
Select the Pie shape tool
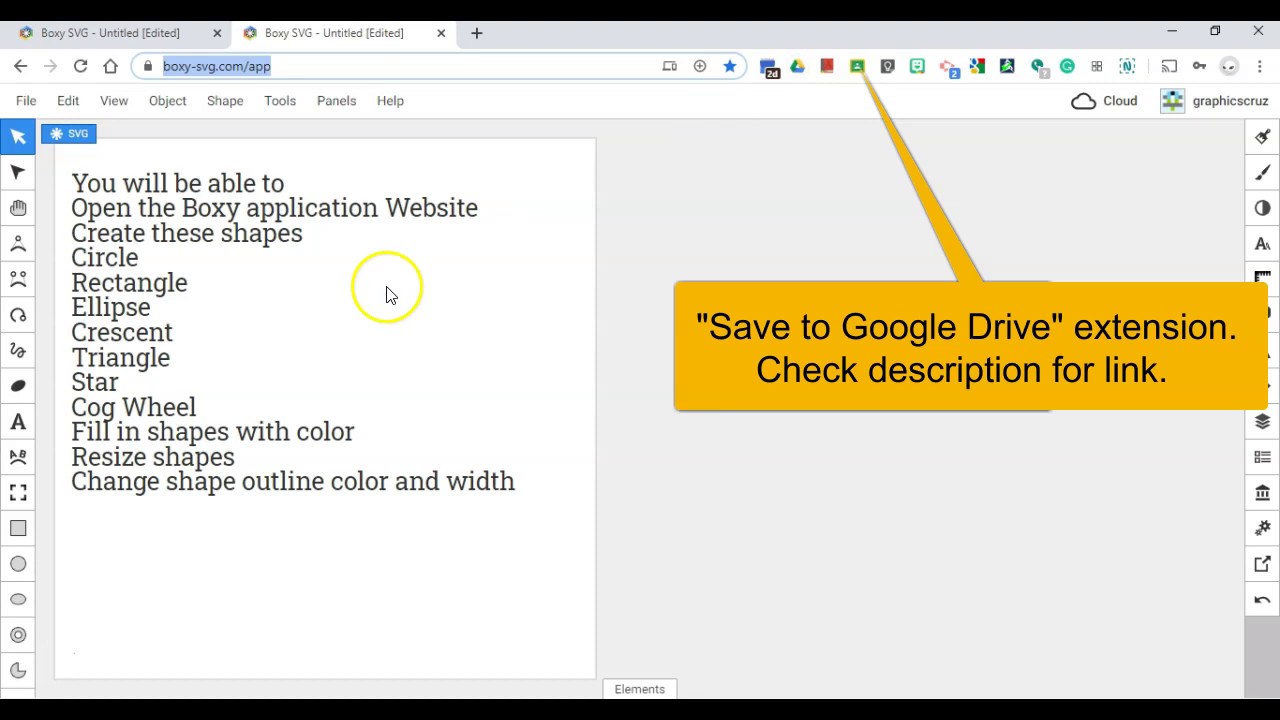tap(18, 671)
